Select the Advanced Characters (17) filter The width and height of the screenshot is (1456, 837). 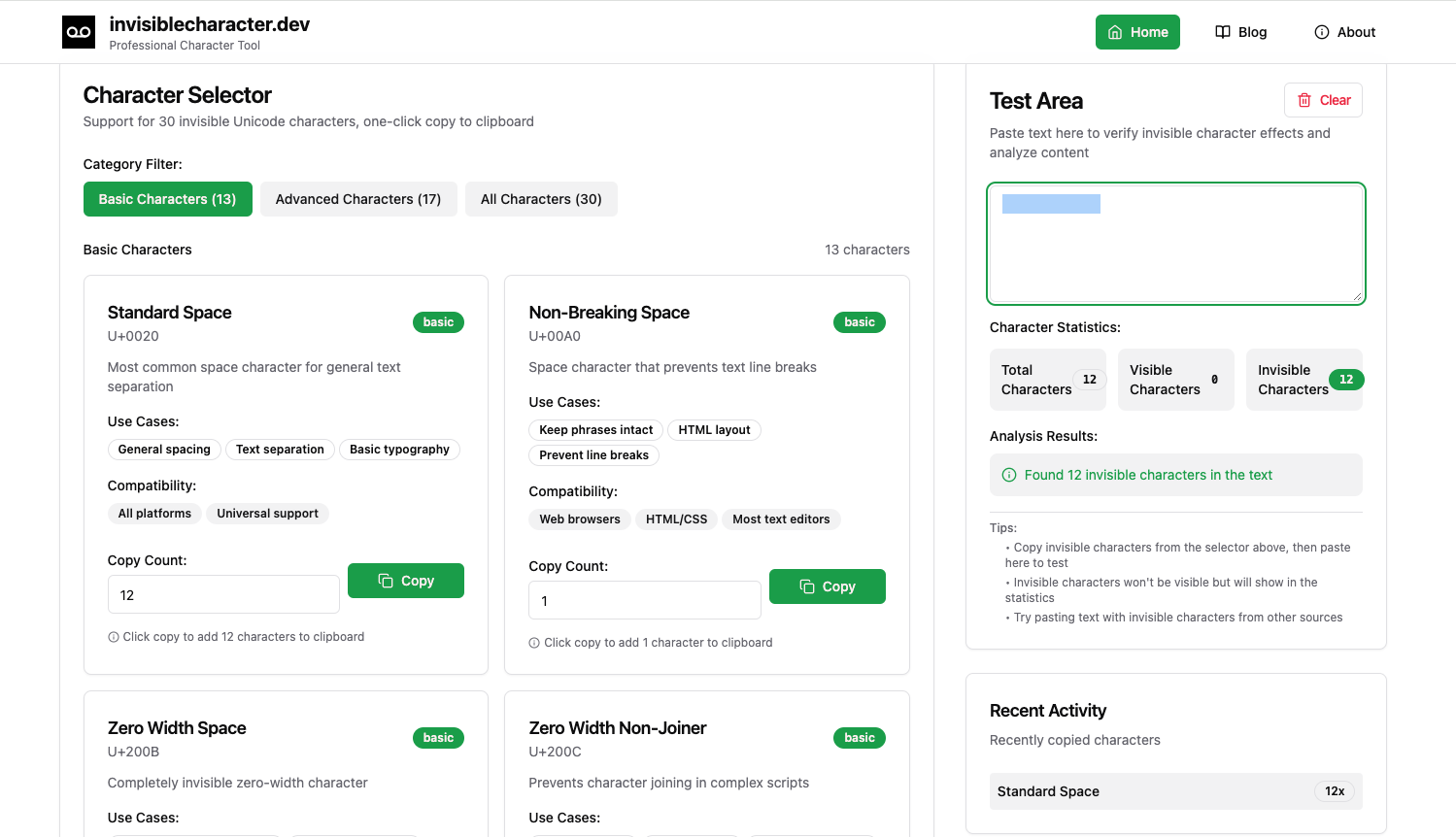pos(358,199)
